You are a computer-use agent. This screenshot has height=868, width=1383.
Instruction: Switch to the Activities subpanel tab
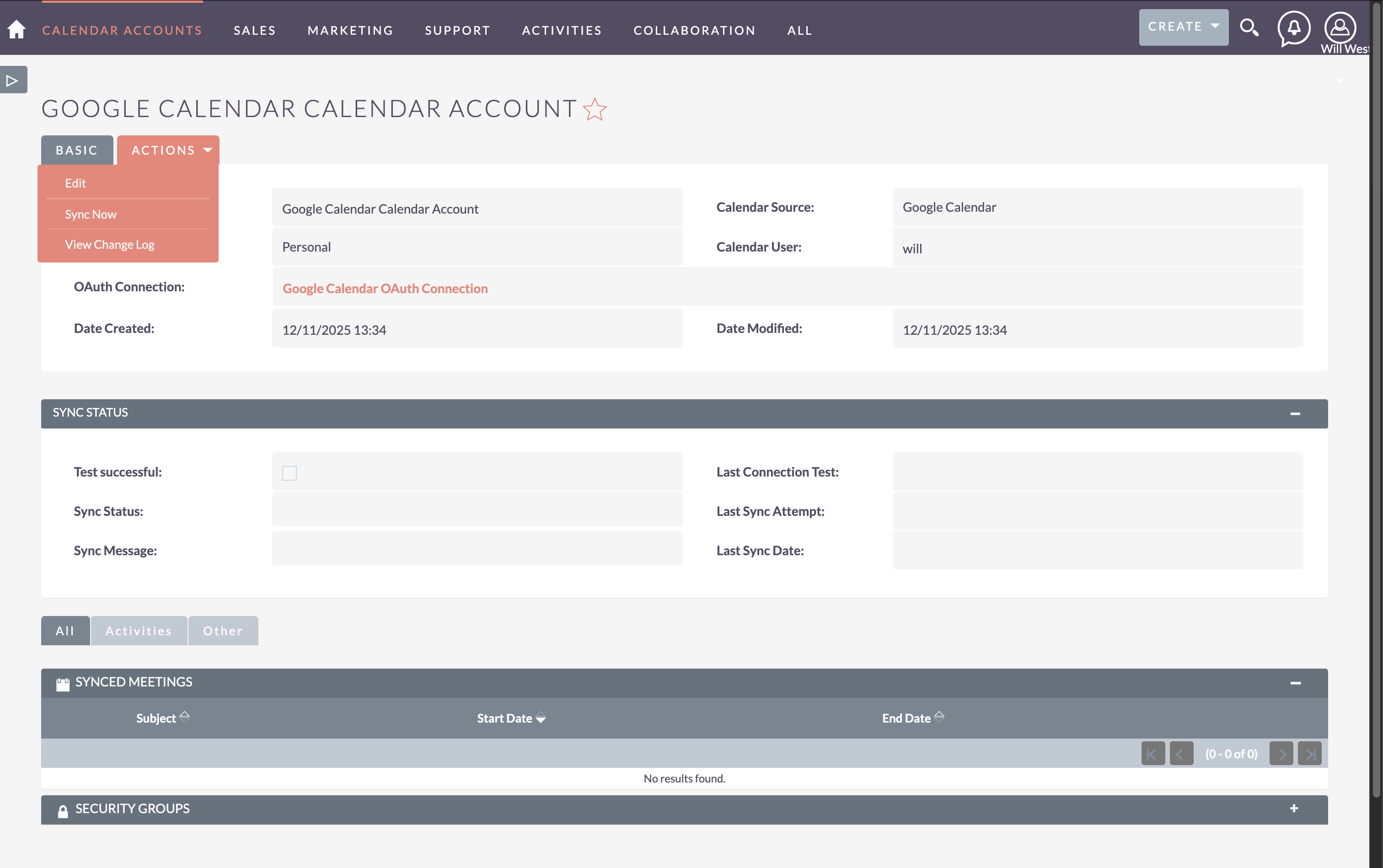(139, 631)
